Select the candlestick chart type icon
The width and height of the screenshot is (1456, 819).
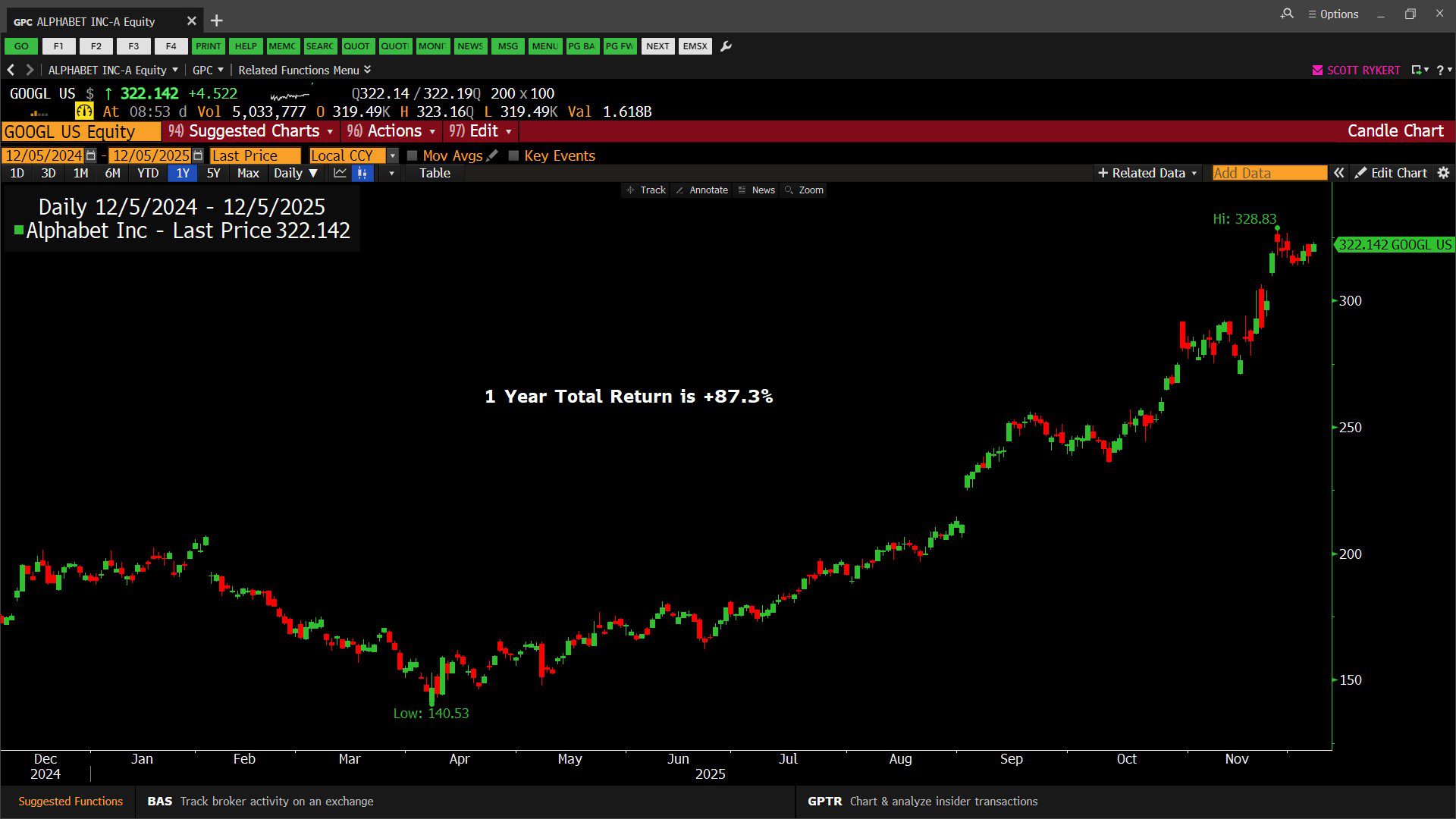(x=362, y=173)
